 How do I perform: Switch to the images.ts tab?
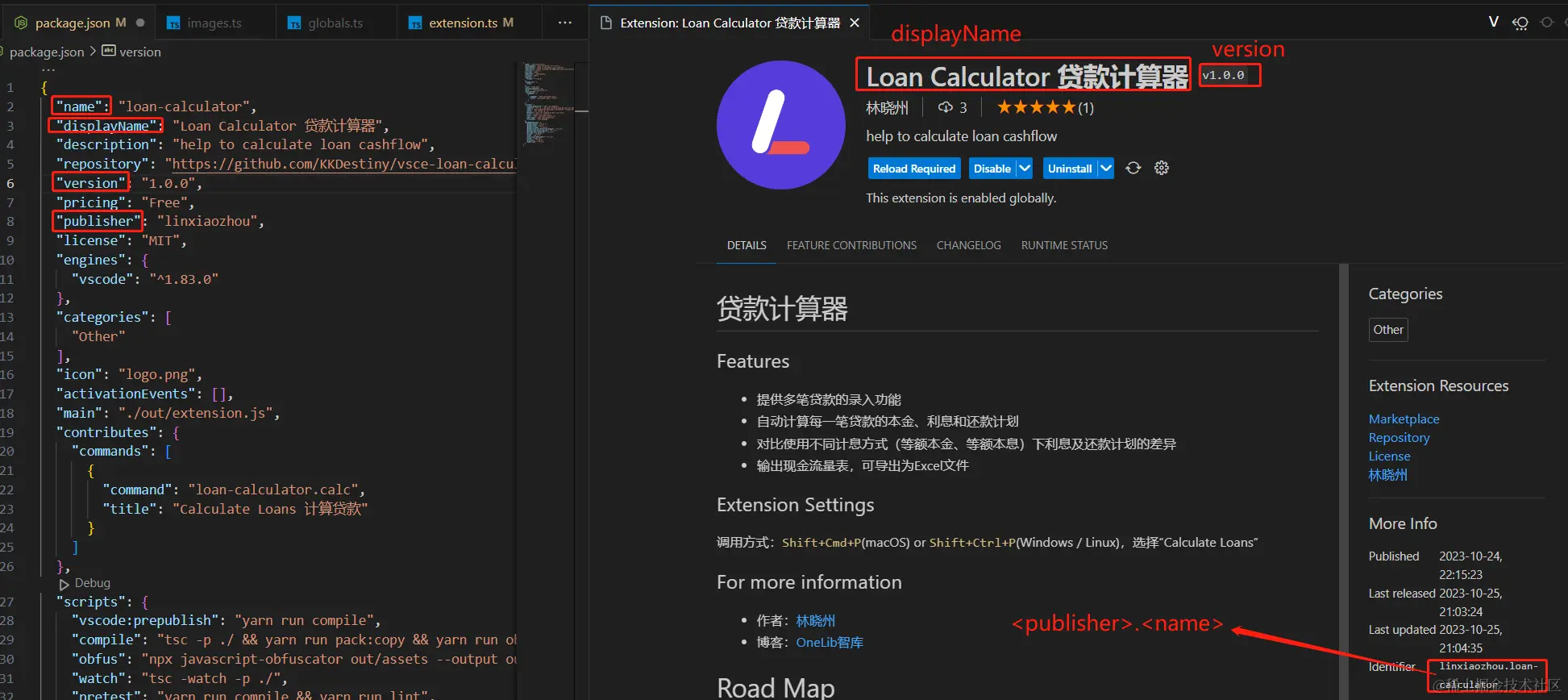214,23
